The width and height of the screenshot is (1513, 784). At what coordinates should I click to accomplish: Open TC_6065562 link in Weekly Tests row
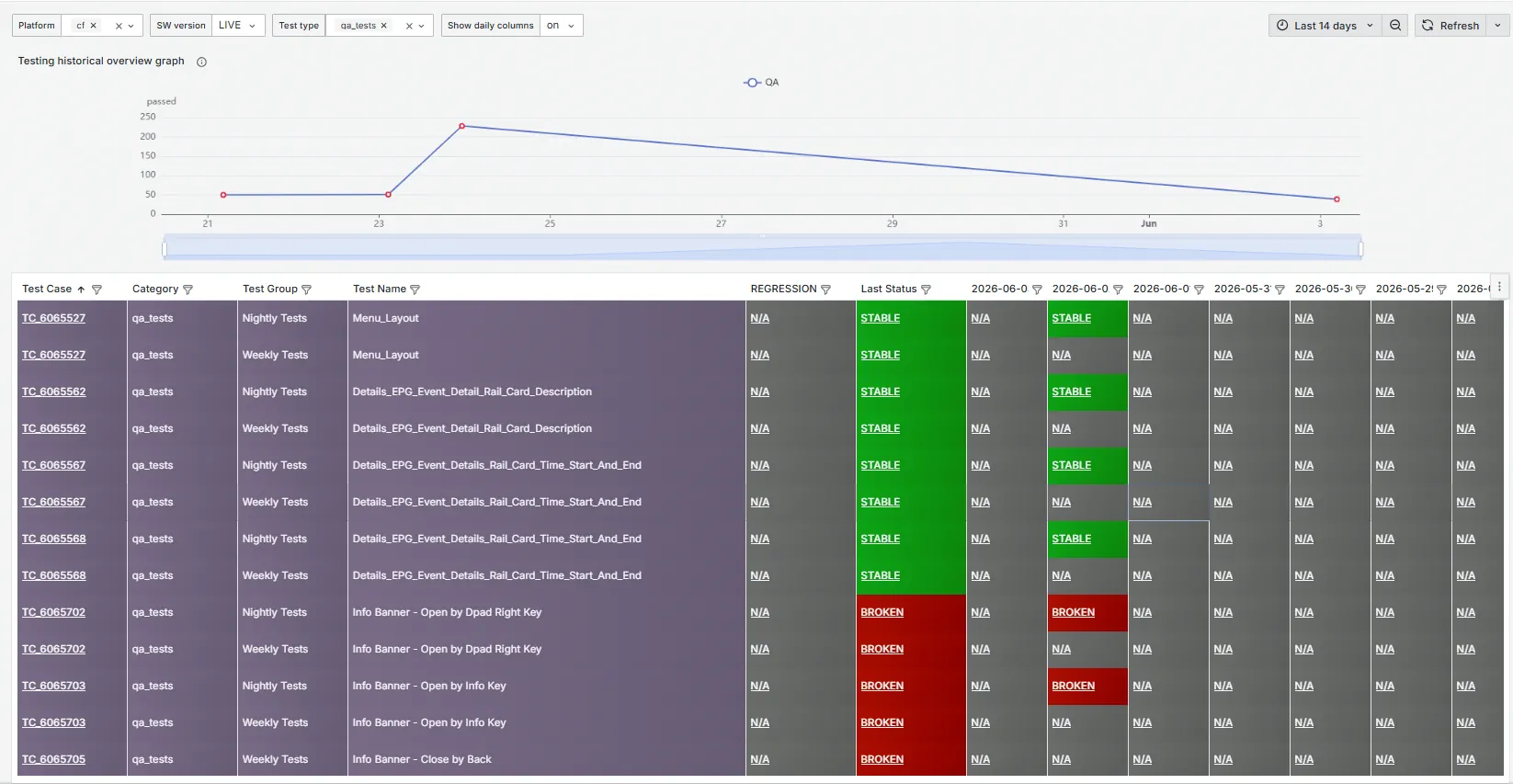click(53, 428)
